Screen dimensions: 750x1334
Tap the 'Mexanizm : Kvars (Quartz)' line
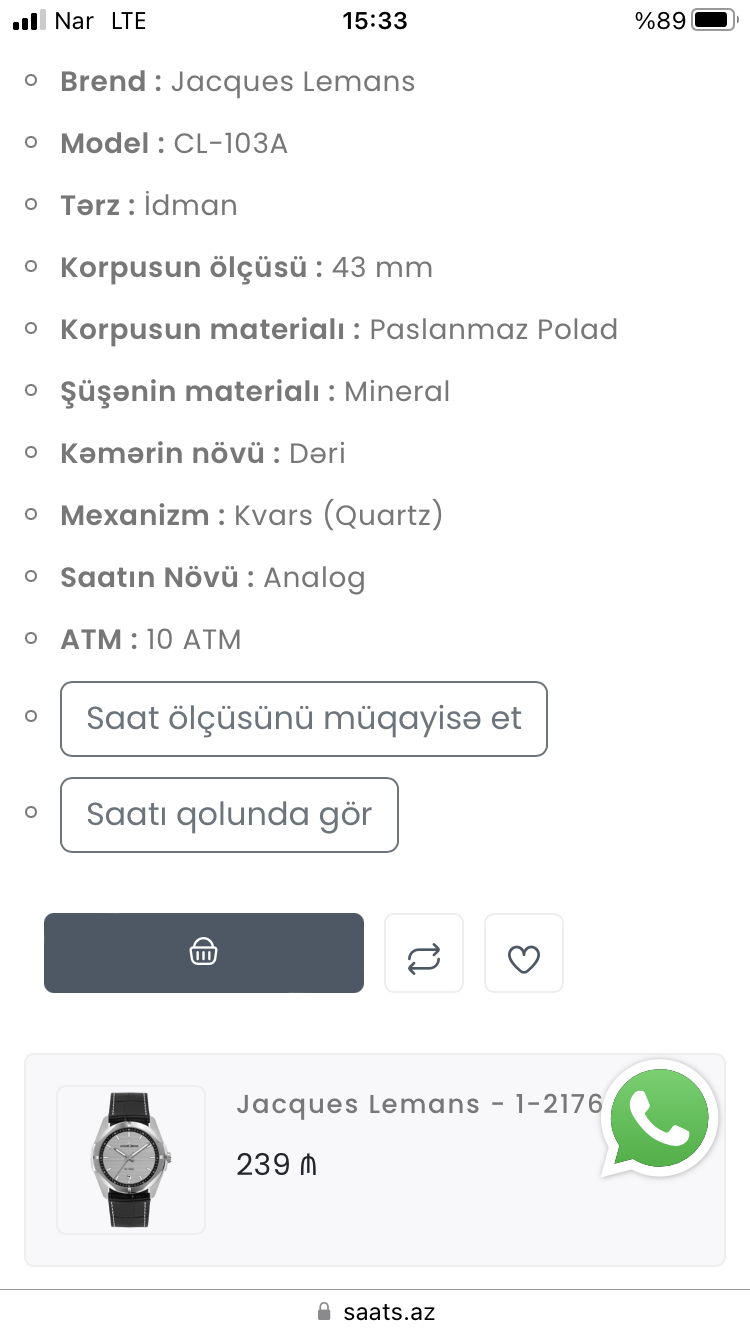(x=251, y=516)
